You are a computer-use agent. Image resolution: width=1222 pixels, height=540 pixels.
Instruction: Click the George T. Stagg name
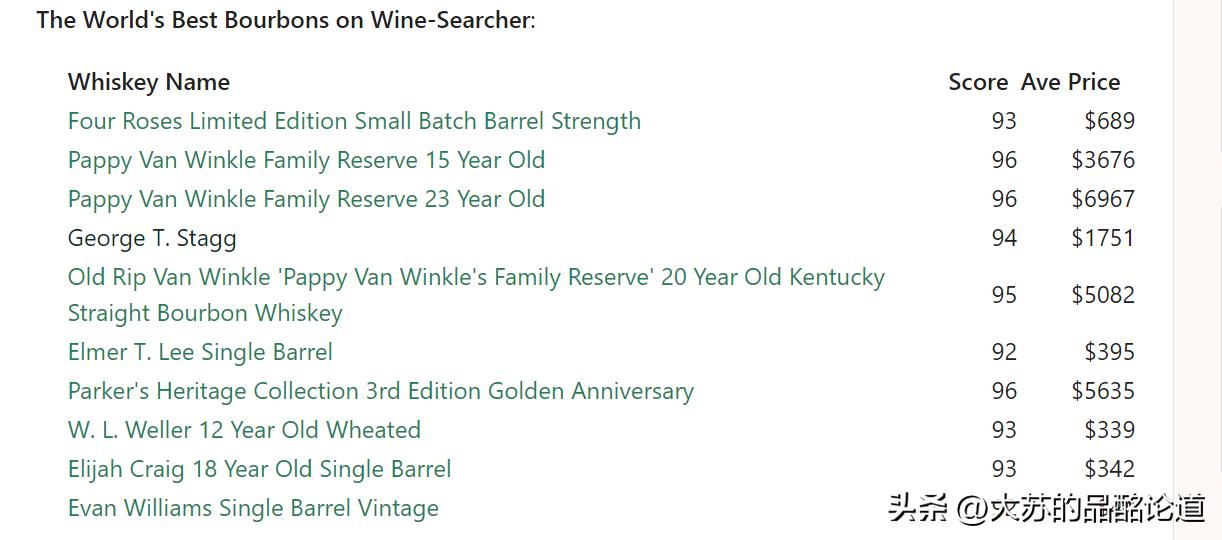[152, 238]
